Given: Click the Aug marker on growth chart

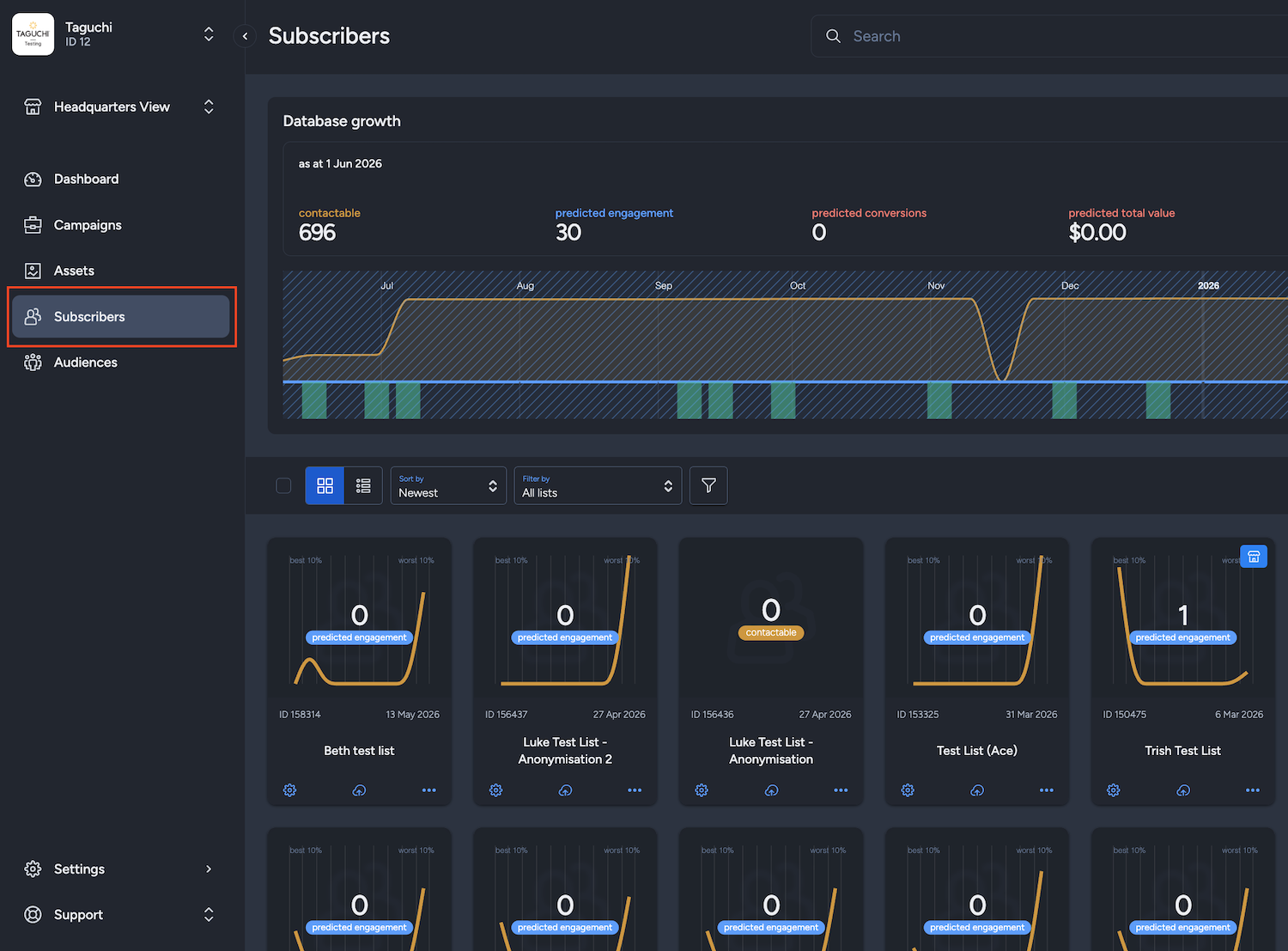Looking at the screenshot, I should (x=526, y=286).
